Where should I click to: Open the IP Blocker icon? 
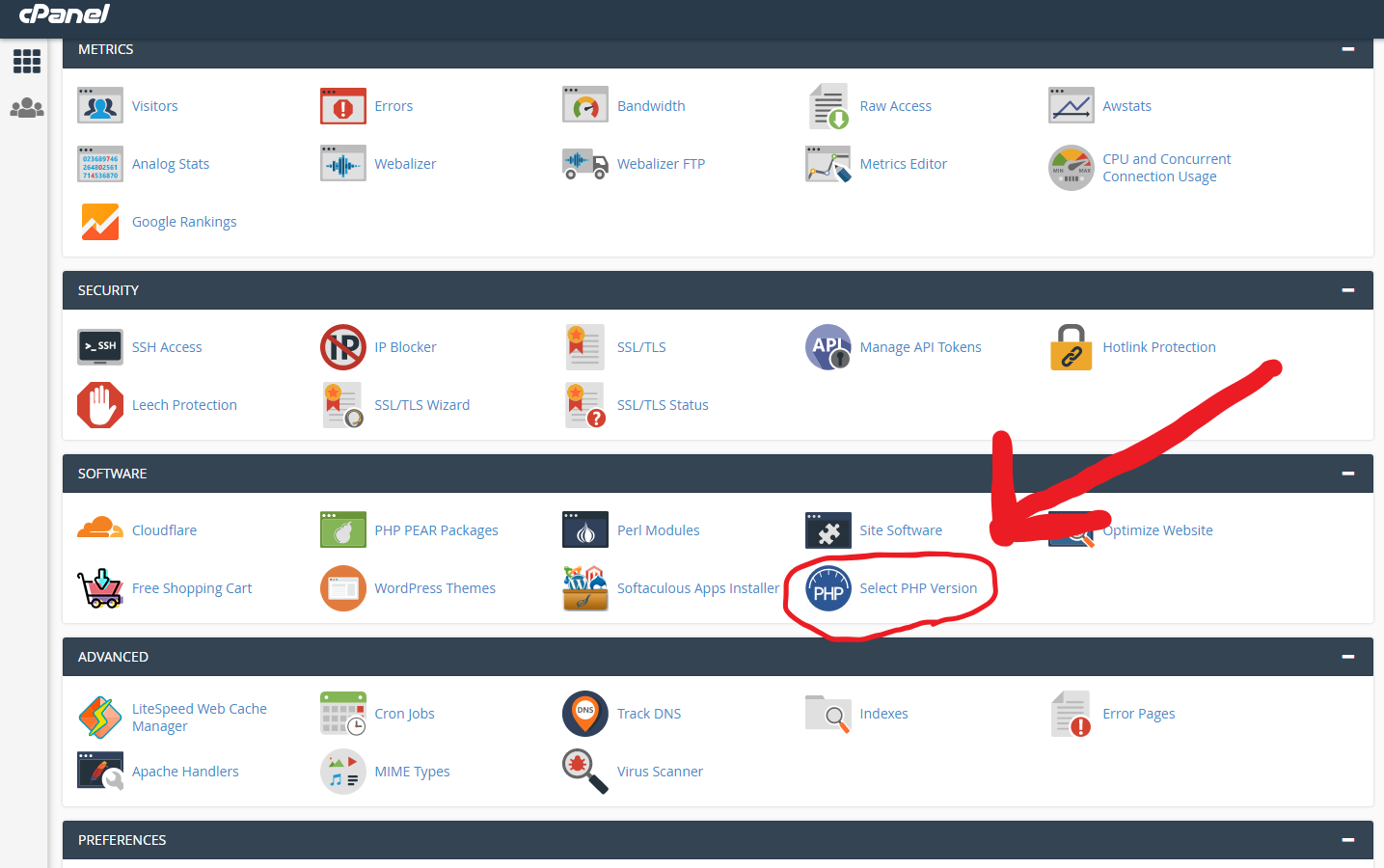coord(343,347)
